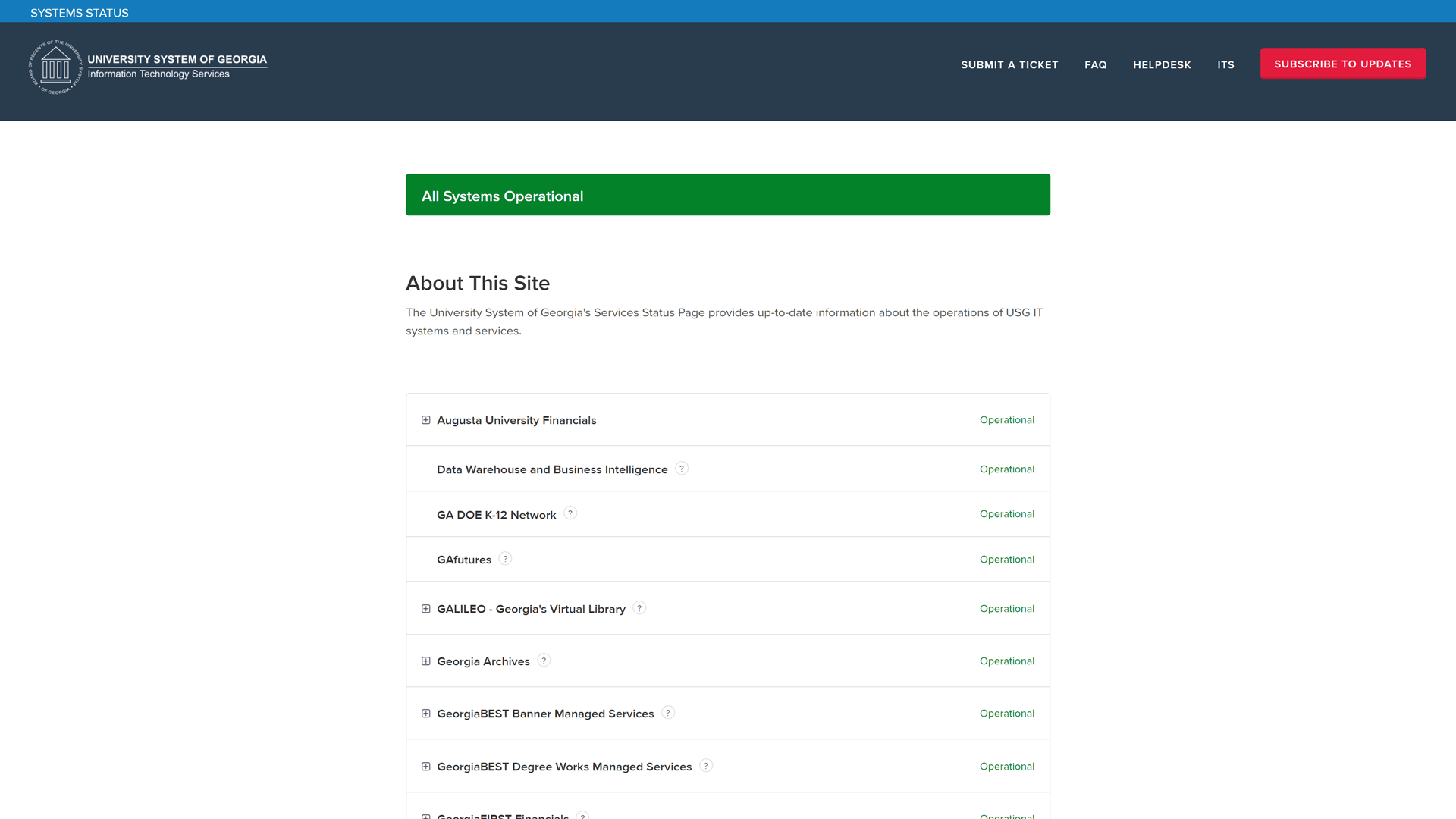Open help for GeorgiaBEST Banner Managed Services
The image size is (1456, 819).
pos(668,713)
